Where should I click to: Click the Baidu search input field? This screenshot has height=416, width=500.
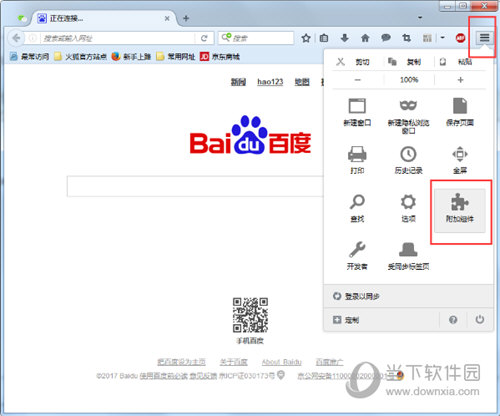195,186
